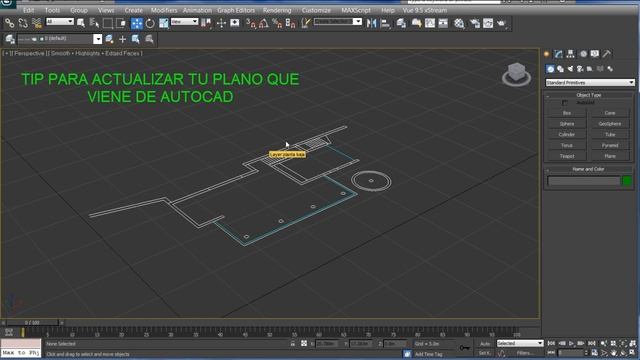
Task: Click the Create New Layer icon
Action: point(109,39)
